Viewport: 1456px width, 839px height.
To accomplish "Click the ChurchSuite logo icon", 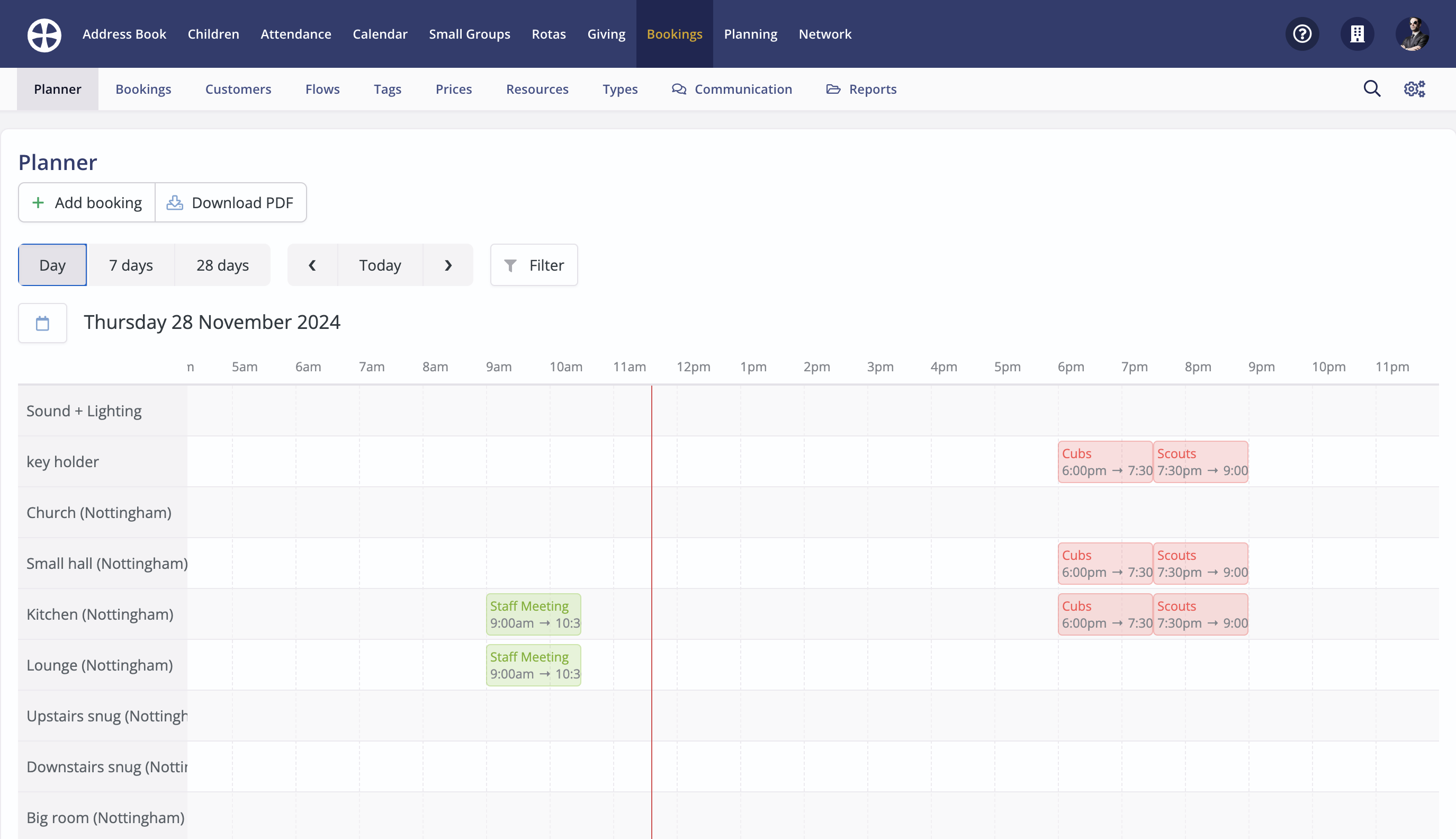I will (44, 34).
